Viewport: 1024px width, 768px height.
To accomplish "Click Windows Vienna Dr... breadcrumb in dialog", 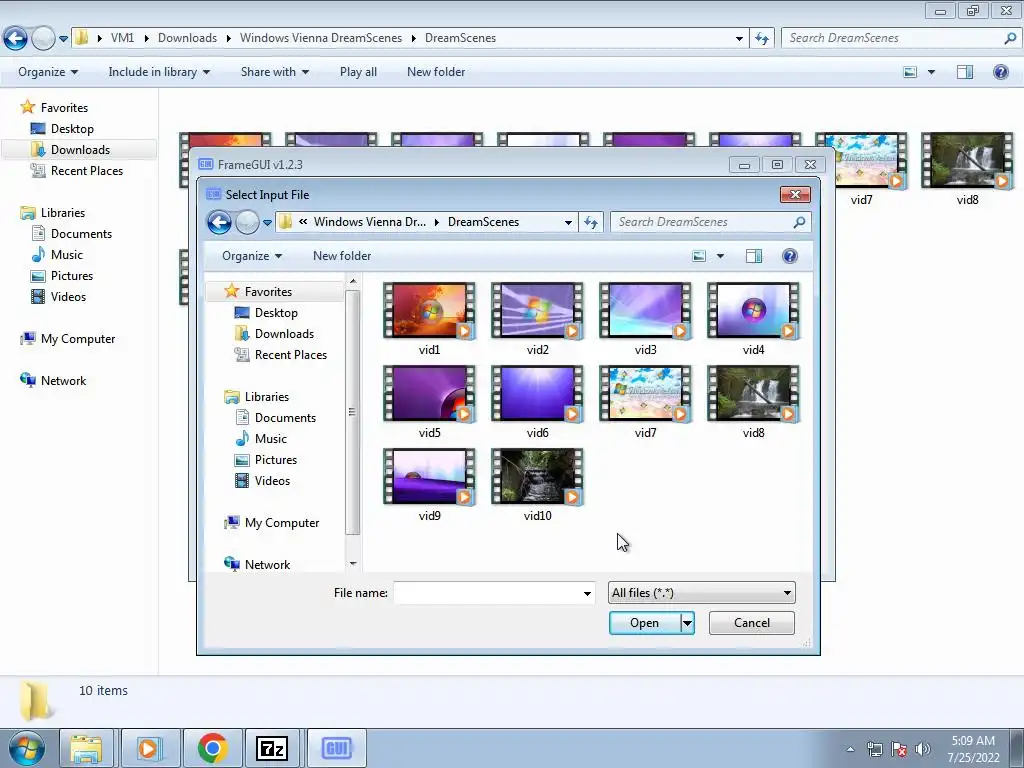I will (x=370, y=222).
